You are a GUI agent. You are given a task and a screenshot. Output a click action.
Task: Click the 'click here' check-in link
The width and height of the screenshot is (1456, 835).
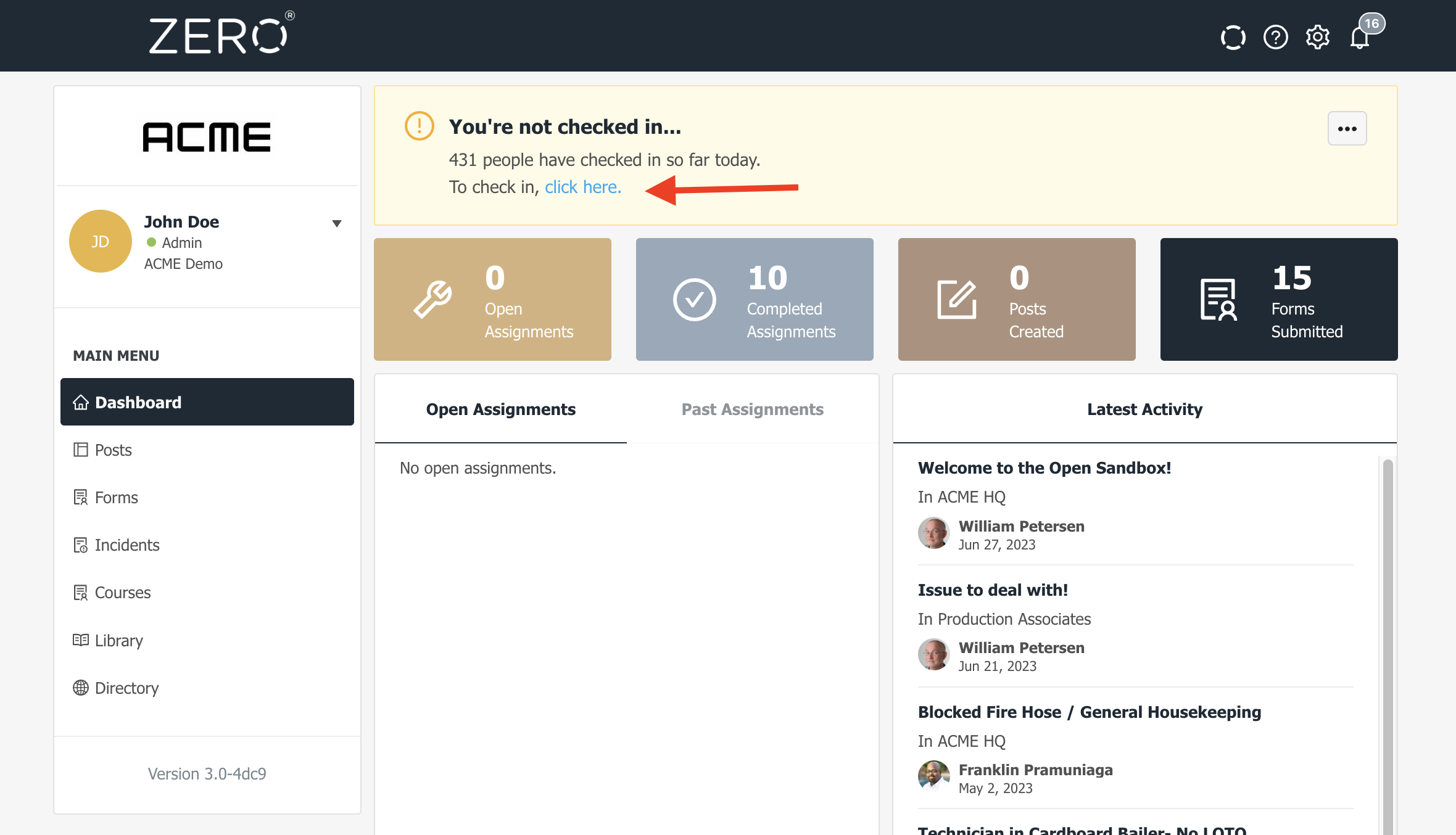pyautogui.click(x=582, y=187)
